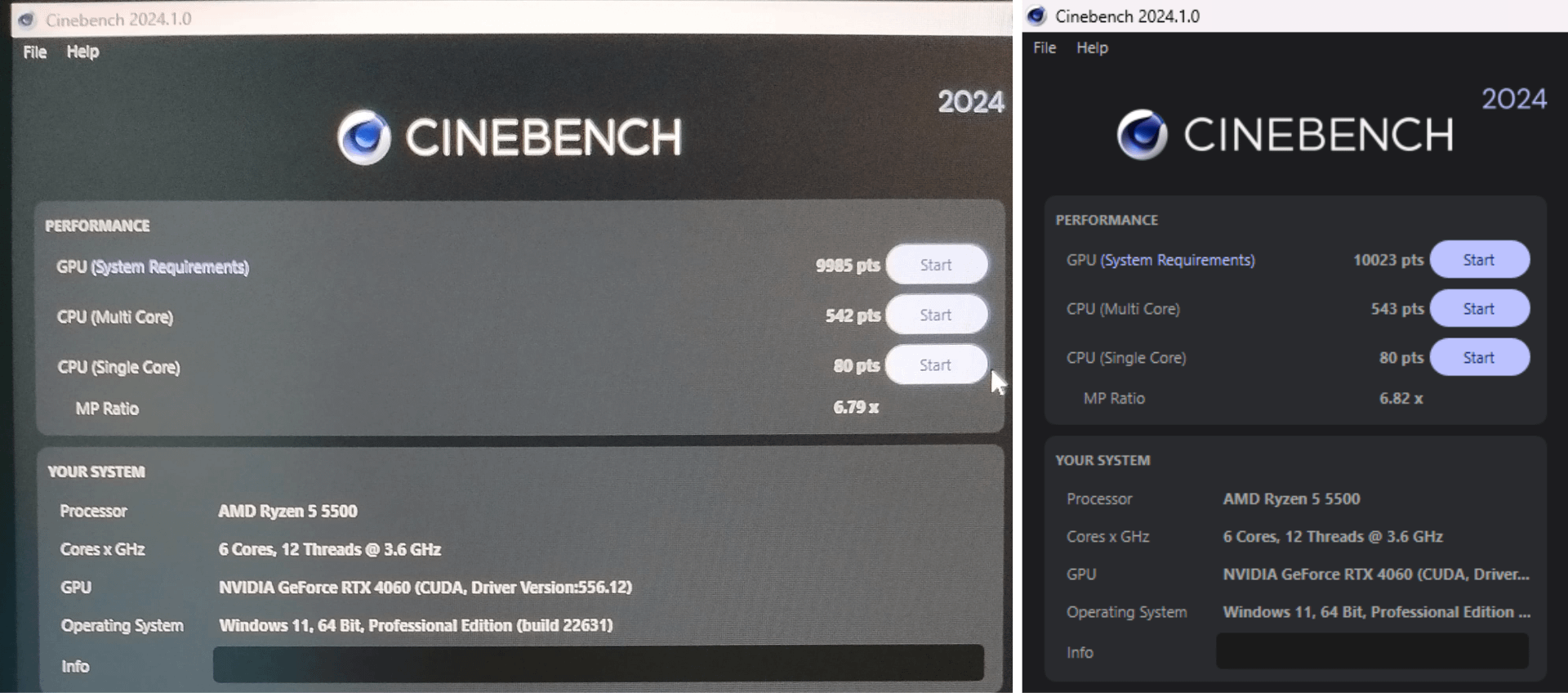
Task: Select the 542 pts multi core score
Action: (853, 315)
